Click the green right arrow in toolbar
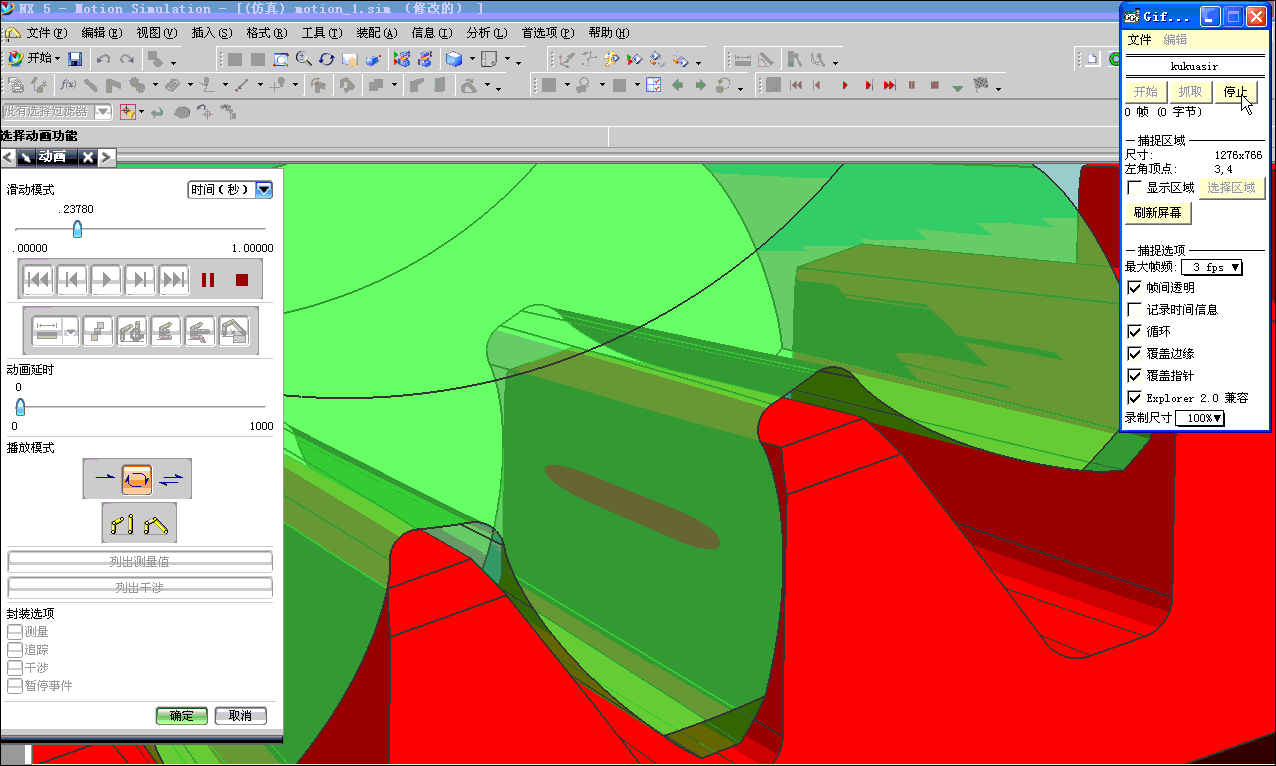The height and width of the screenshot is (766, 1276). (701, 85)
